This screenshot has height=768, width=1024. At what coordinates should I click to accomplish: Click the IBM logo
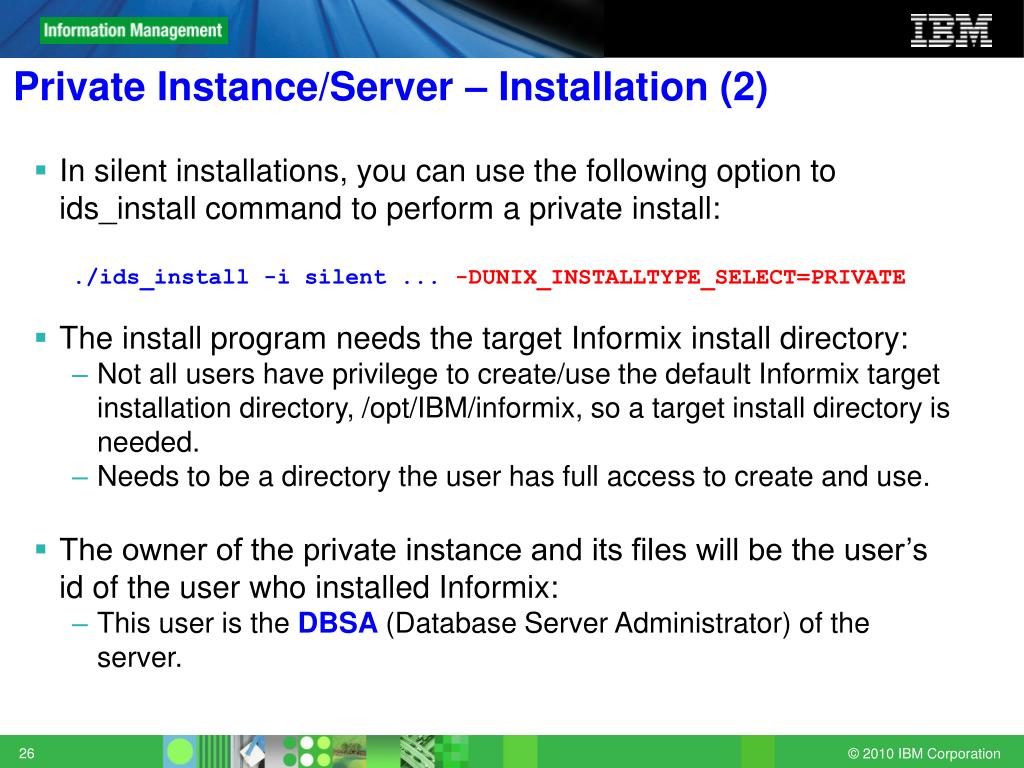coord(951,31)
